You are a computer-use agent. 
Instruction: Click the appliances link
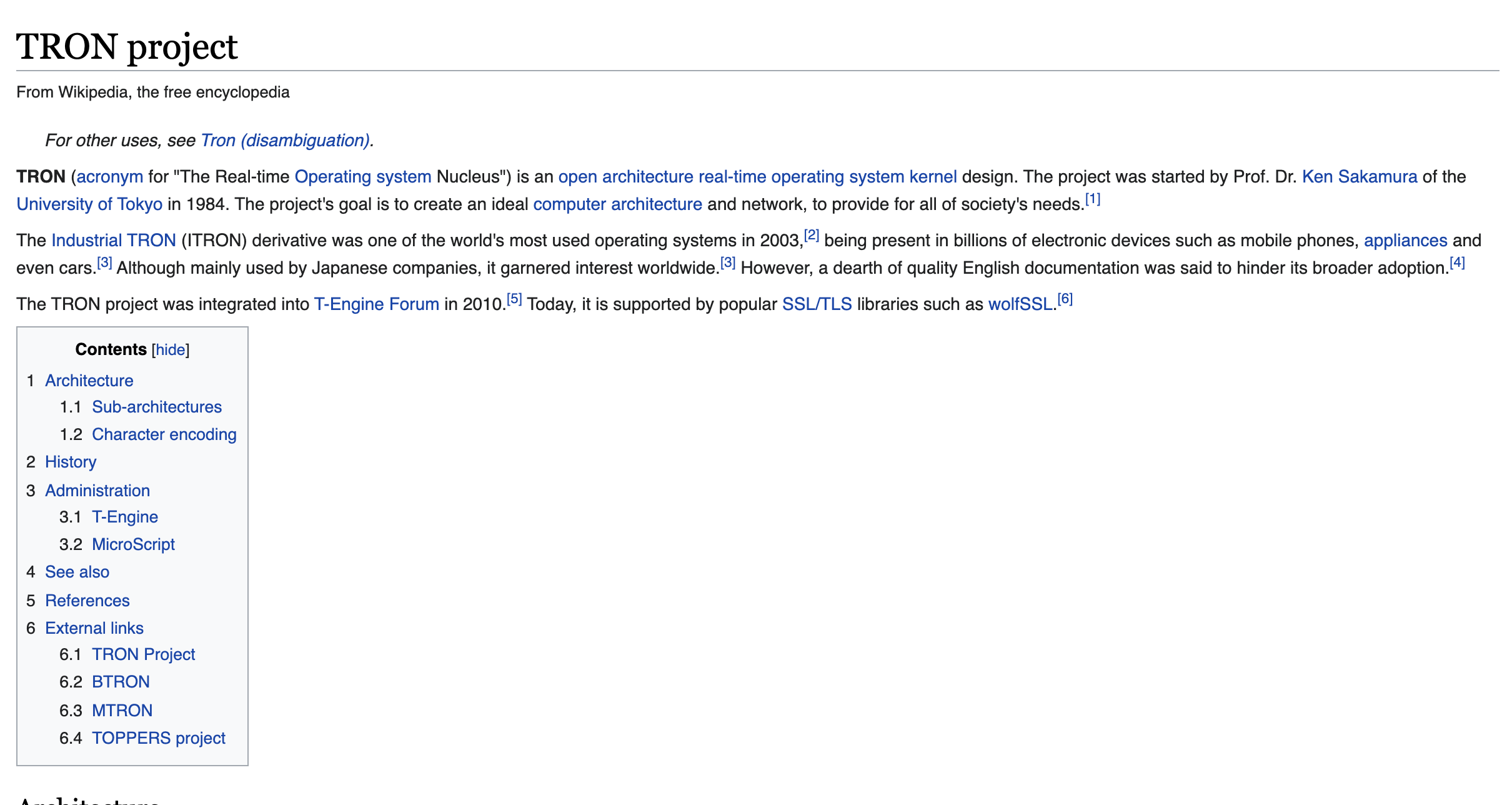[1405, 241]
